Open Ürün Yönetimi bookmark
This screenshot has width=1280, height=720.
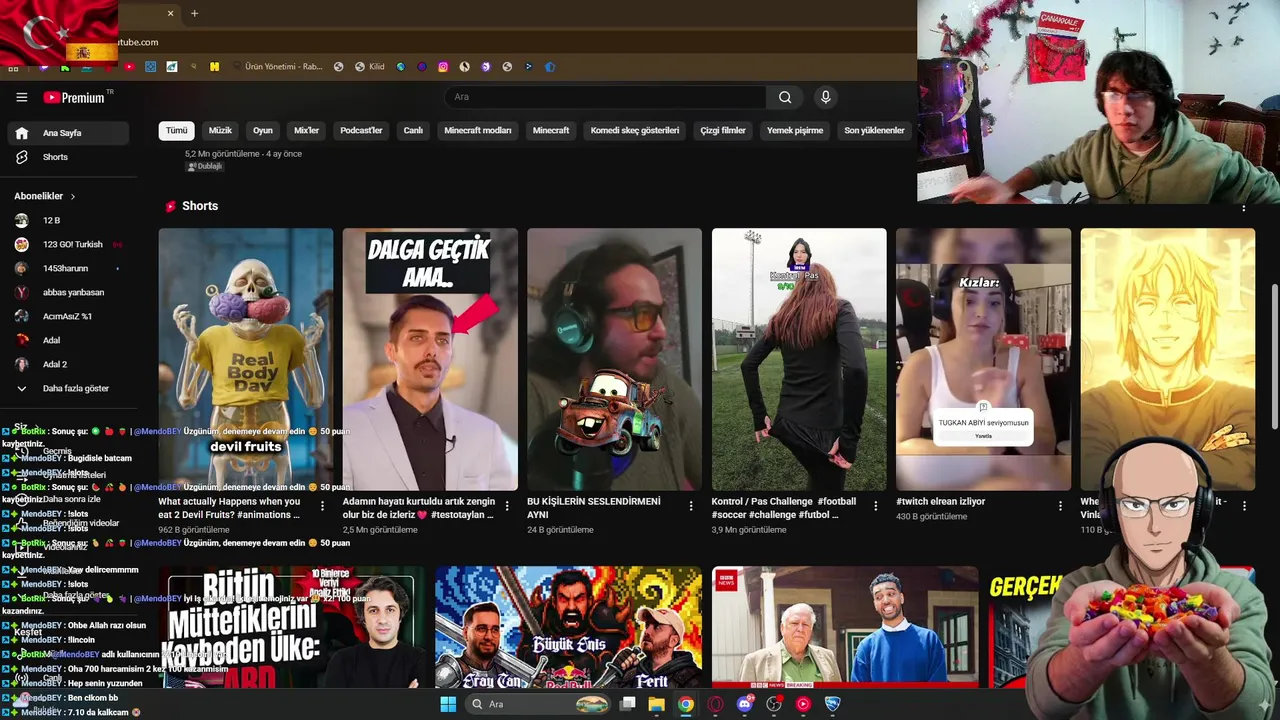pos(278,67)
